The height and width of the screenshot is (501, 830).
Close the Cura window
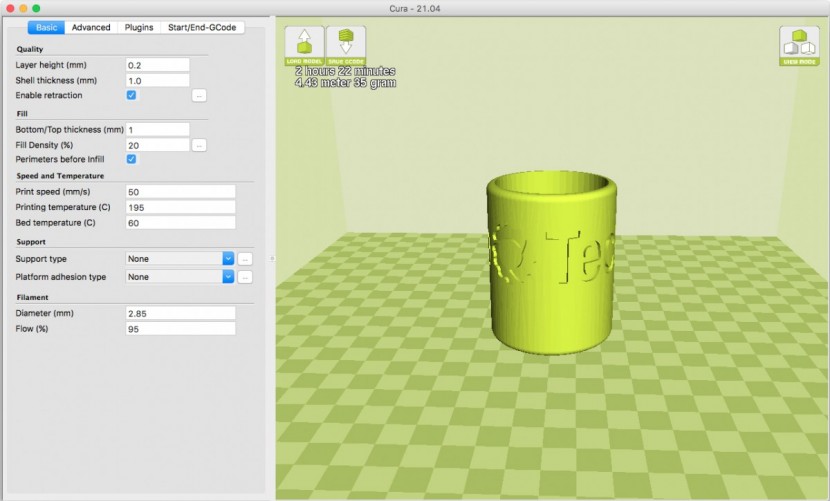pyautogui.click(x=10, y=8)
